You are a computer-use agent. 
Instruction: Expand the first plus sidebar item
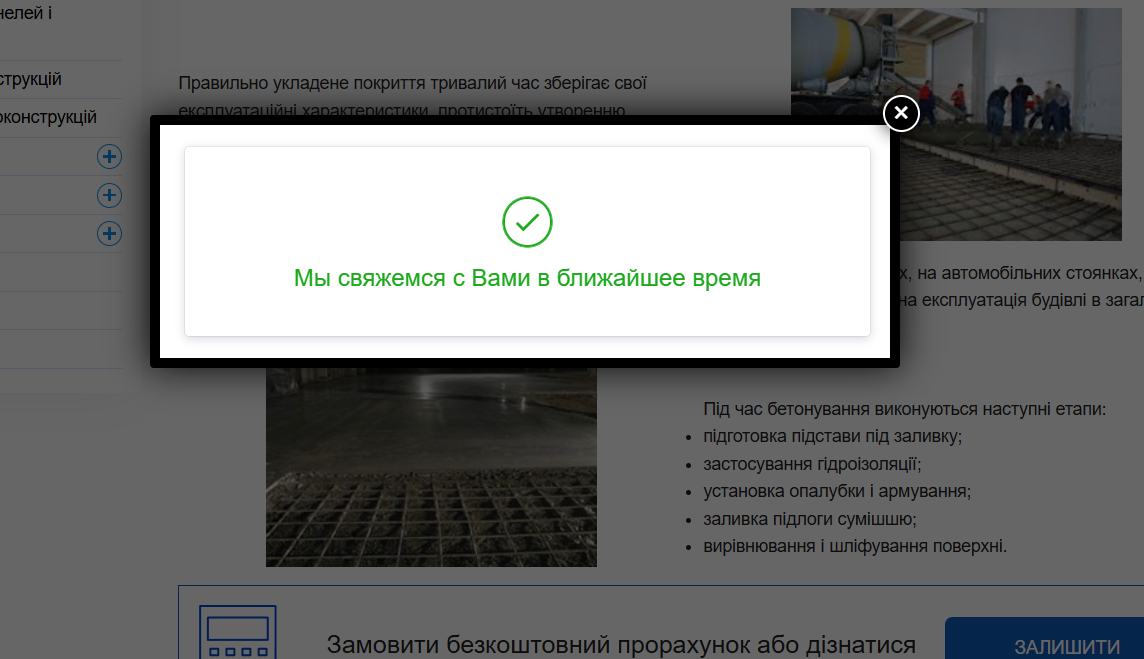coord(109,156)
